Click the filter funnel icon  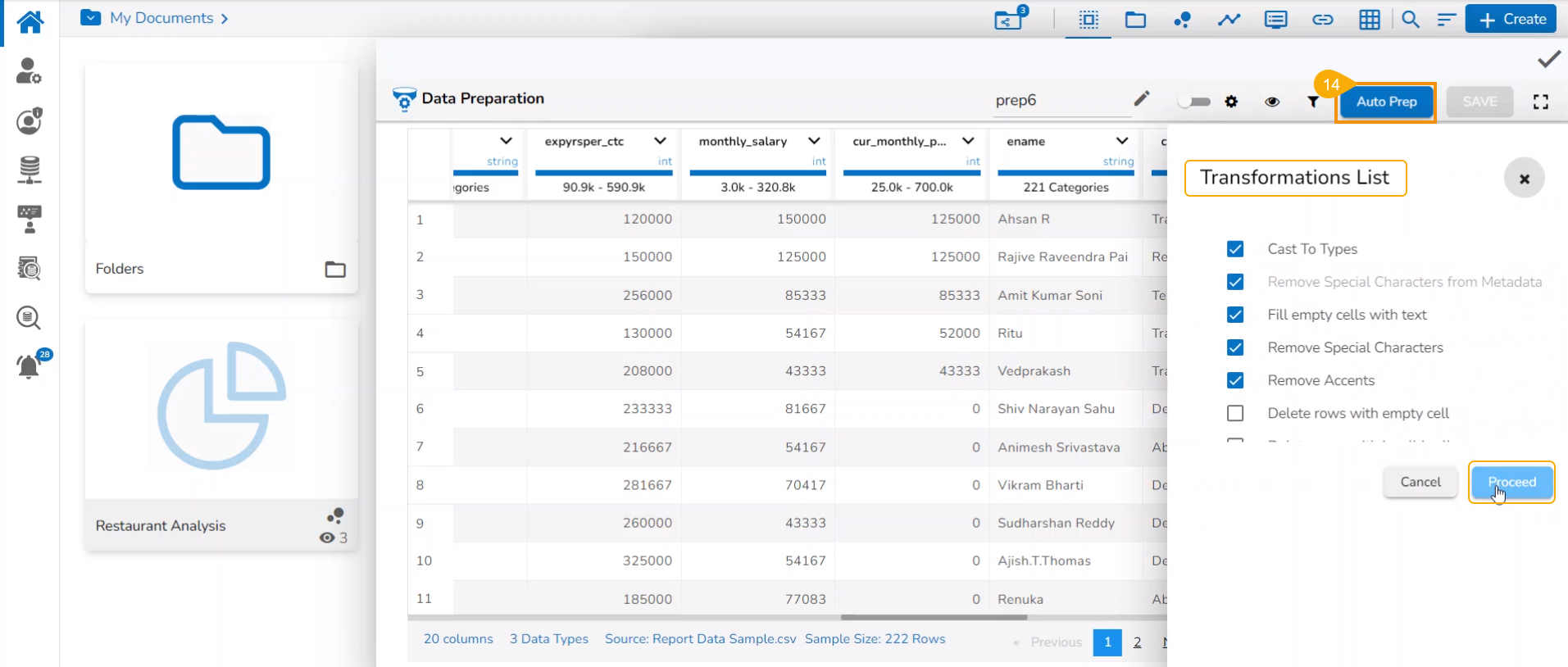1313,102
